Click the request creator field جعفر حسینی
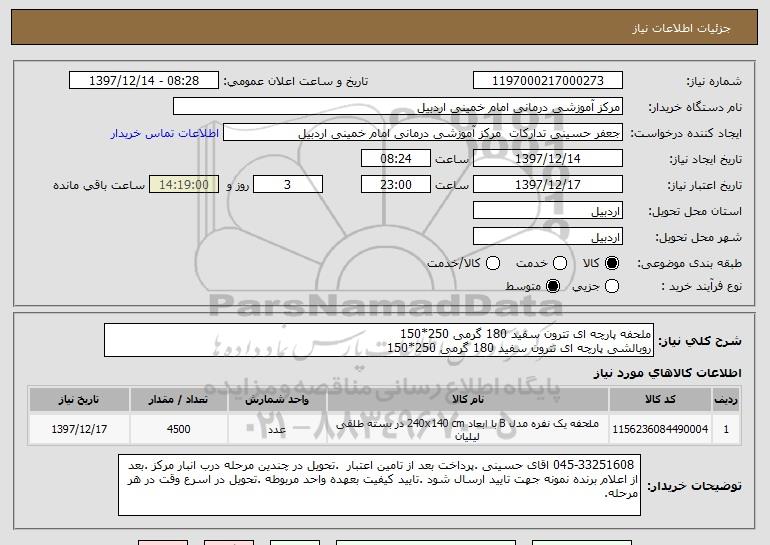Viewport: 770px width, 545px height. pos(423,133)
